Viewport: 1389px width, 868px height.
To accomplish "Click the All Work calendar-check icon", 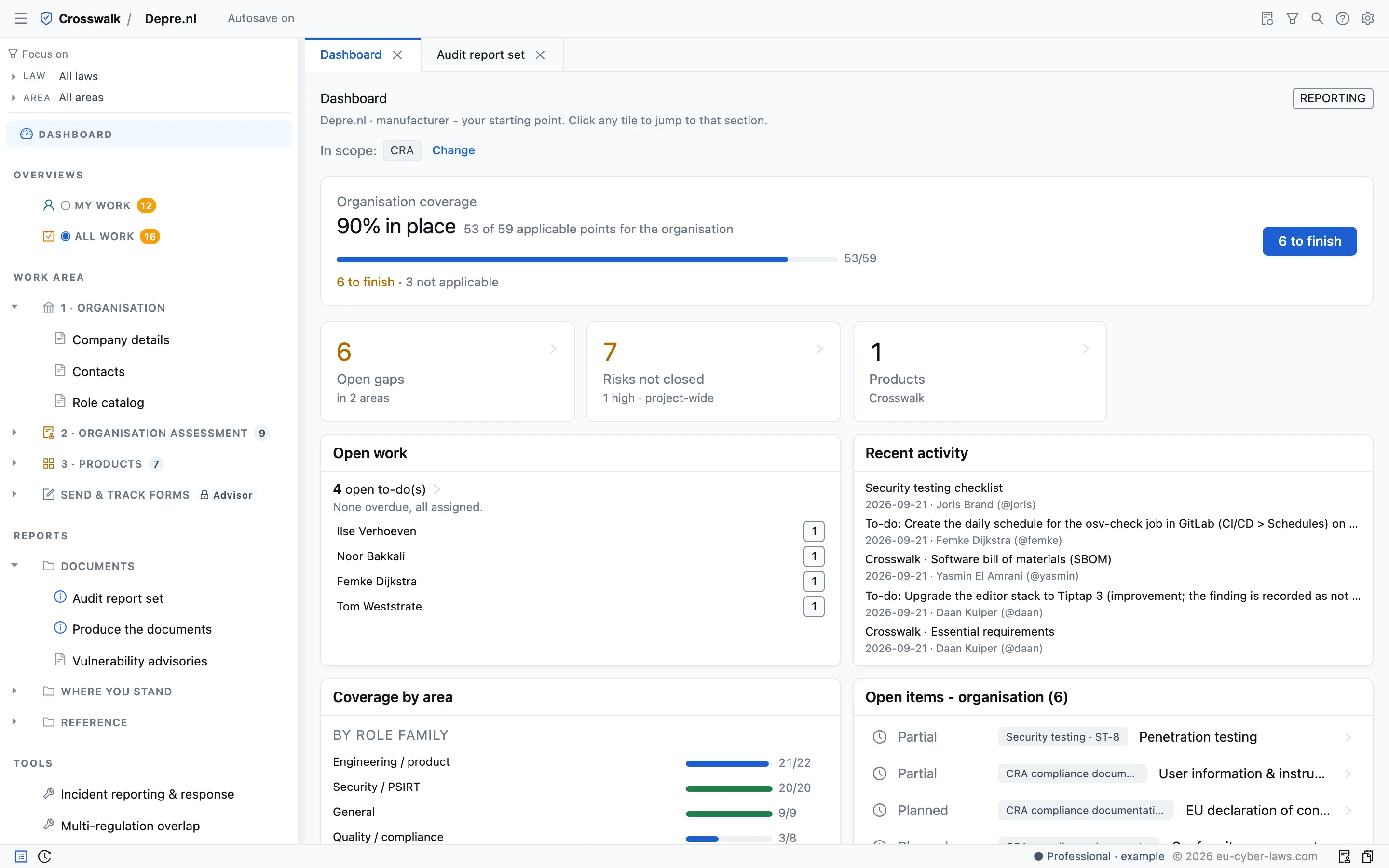I will (49, 236).
